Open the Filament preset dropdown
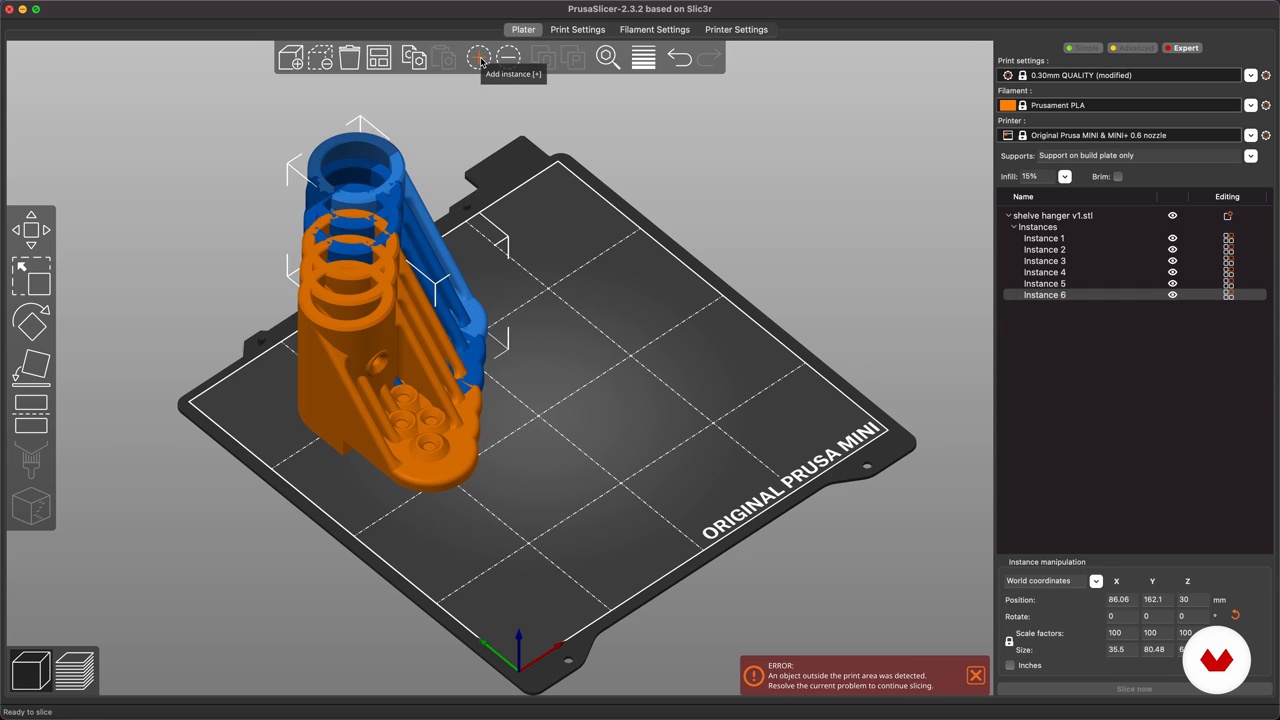Screen dimensions: 1280x720 [x=1250, y=105]
